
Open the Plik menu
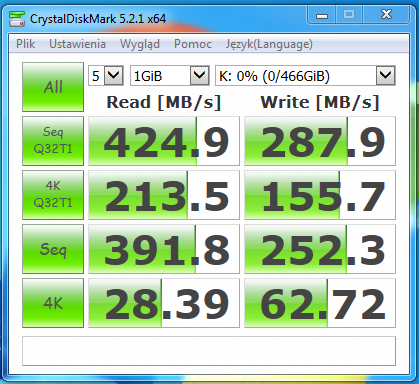[25, 44]
